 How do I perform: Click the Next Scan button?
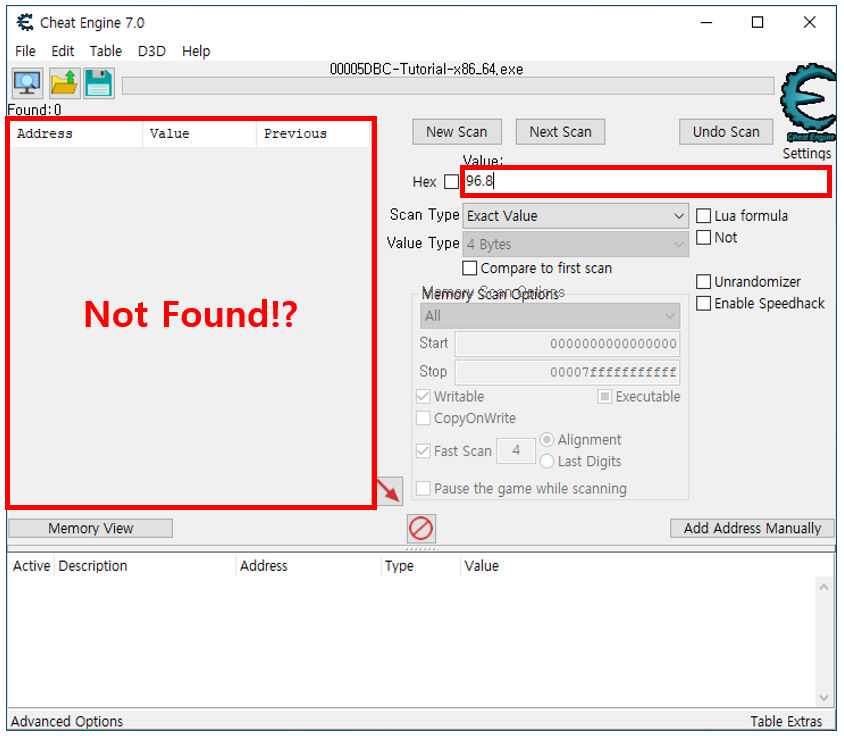click(x=560, y=132)
